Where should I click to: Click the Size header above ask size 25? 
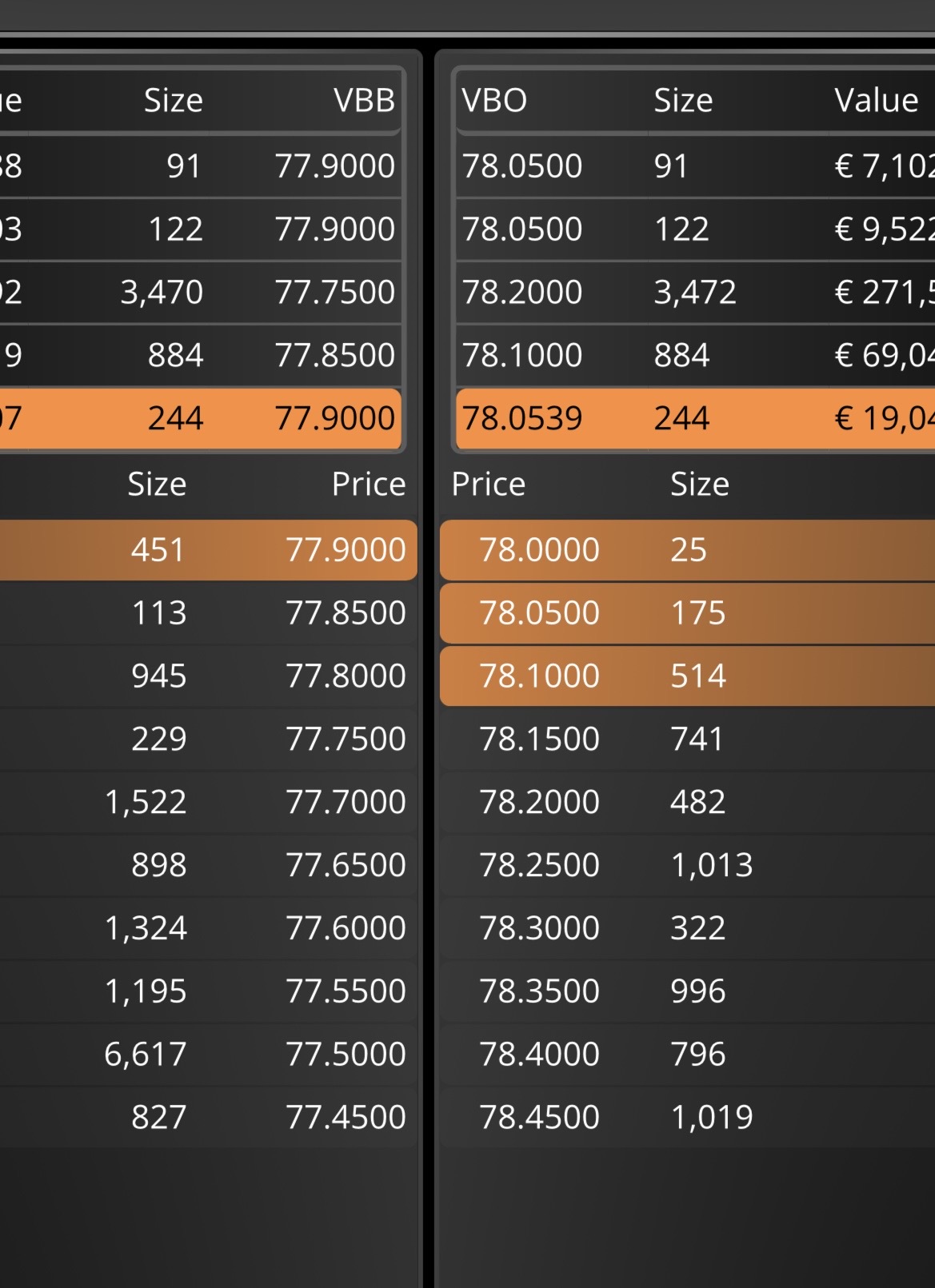700,484
